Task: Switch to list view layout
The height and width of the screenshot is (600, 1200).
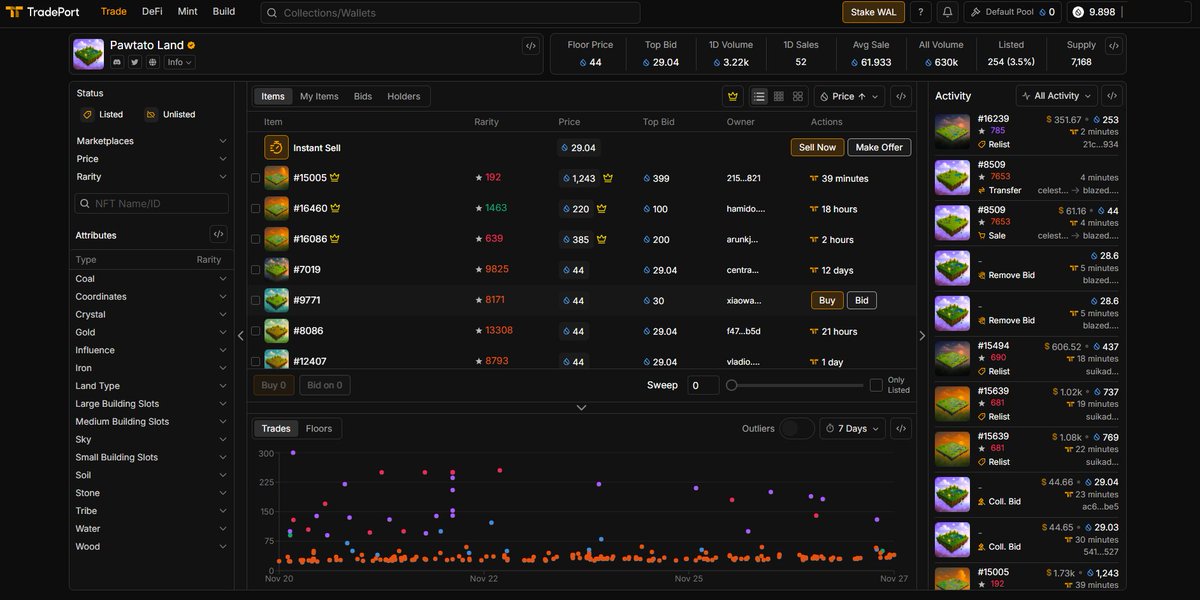Action: pos(760,96)
